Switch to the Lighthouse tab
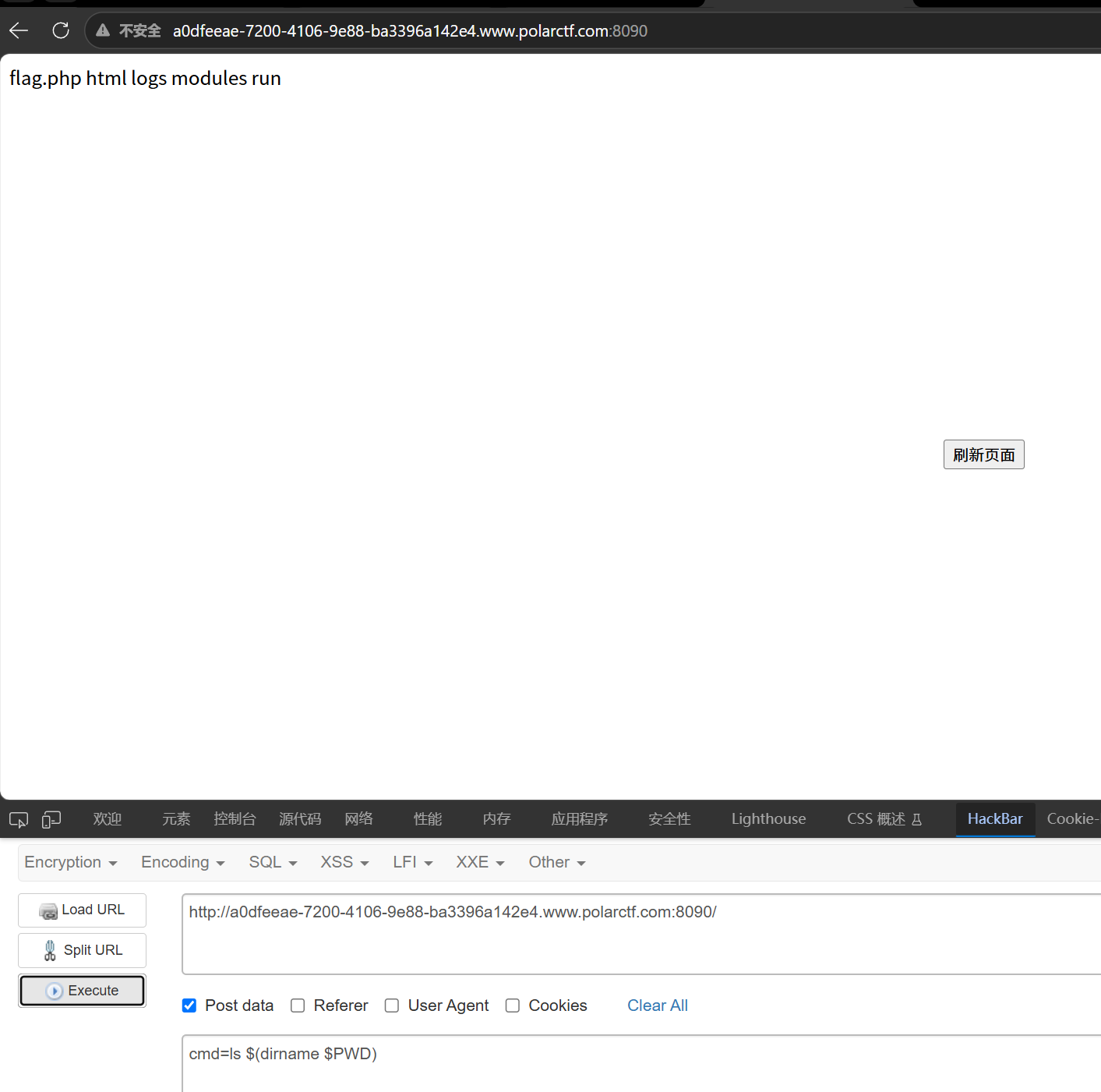This screenshot has width=1101, height=1092. pyautogui.click(x=768, y=819)
